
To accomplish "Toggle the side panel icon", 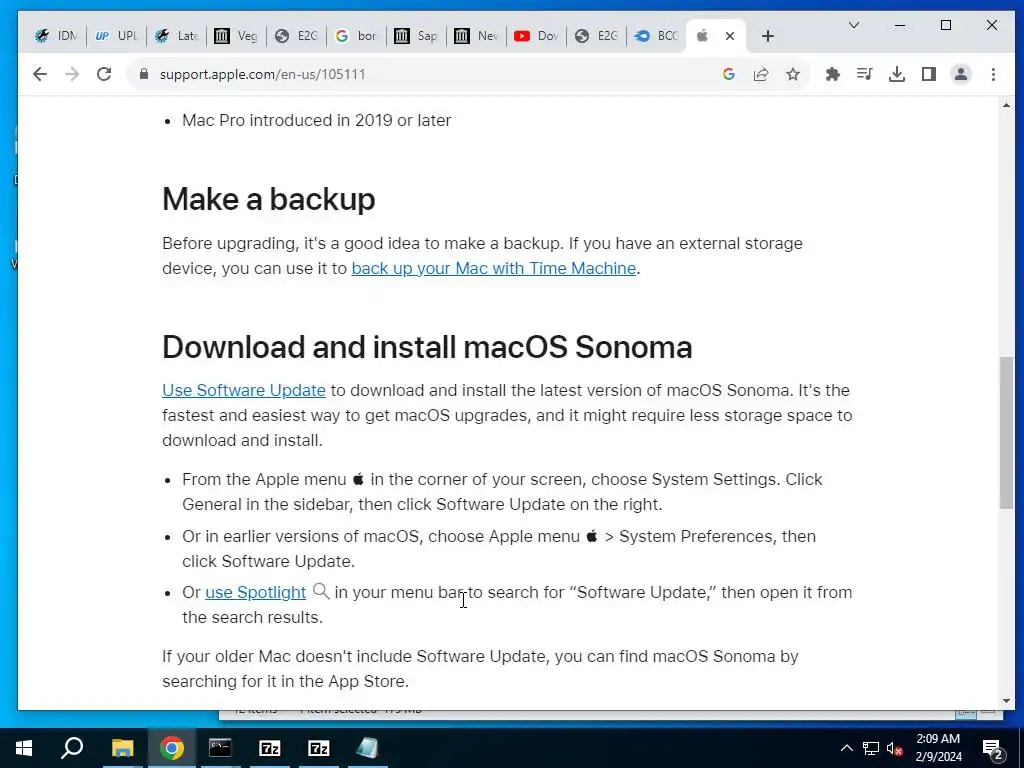I will (x=929, y=74).
